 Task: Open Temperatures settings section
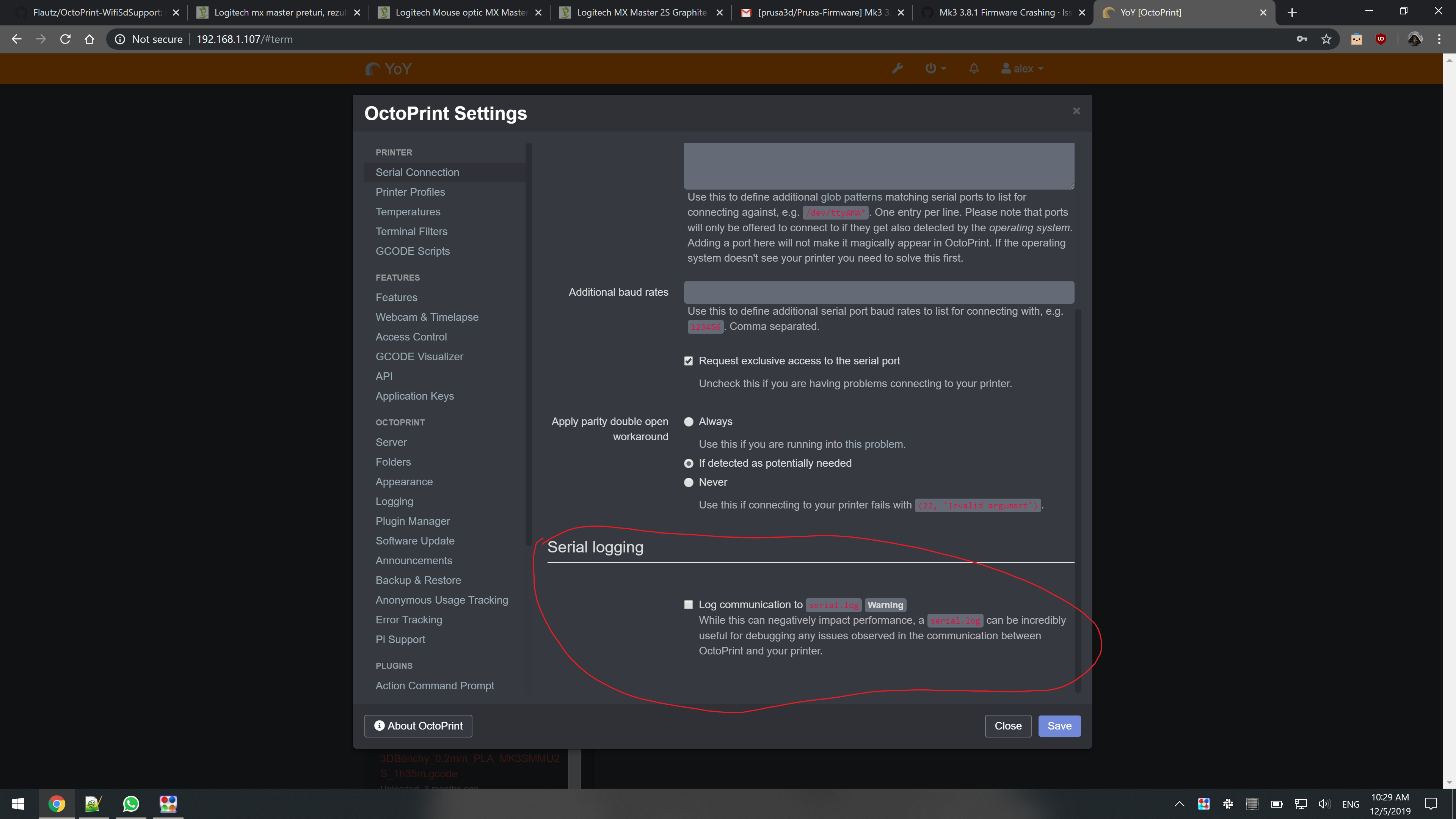coord(445,212)
